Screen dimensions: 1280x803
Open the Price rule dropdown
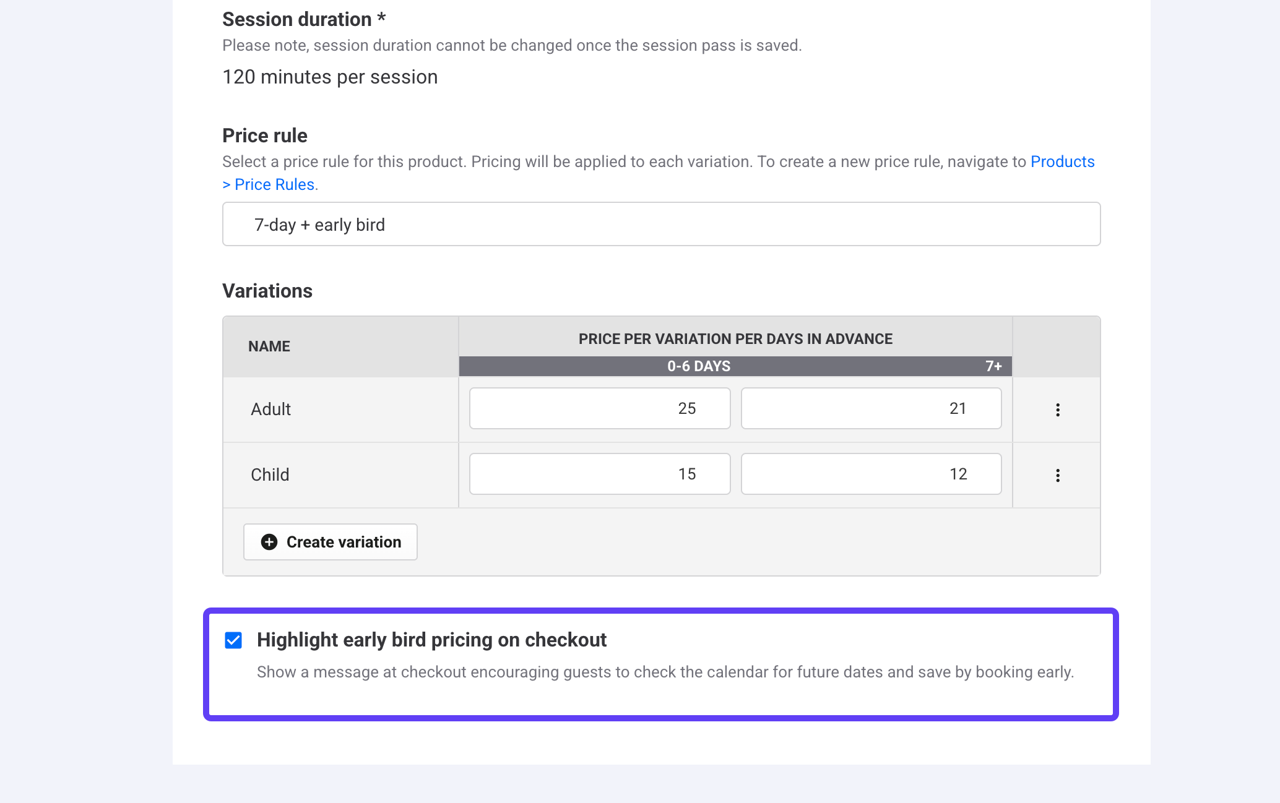coord(661,225)
